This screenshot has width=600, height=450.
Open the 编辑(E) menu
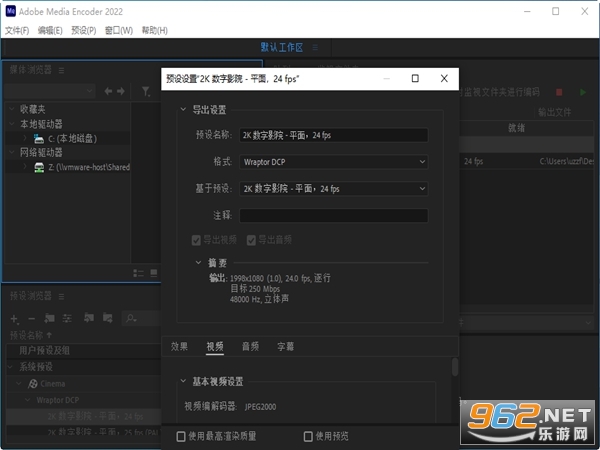click(50, 31)
